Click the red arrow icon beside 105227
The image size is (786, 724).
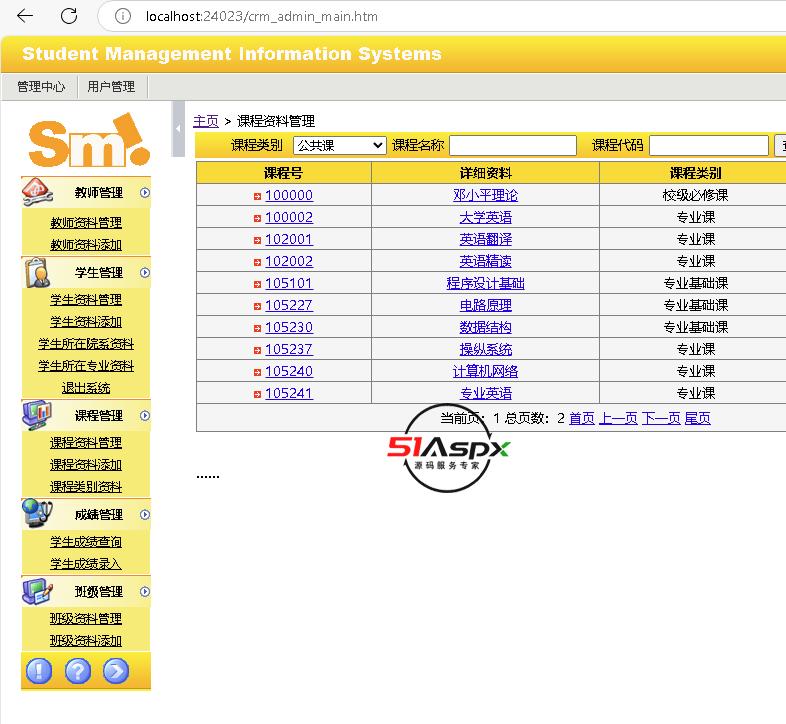tap(257, 306)
